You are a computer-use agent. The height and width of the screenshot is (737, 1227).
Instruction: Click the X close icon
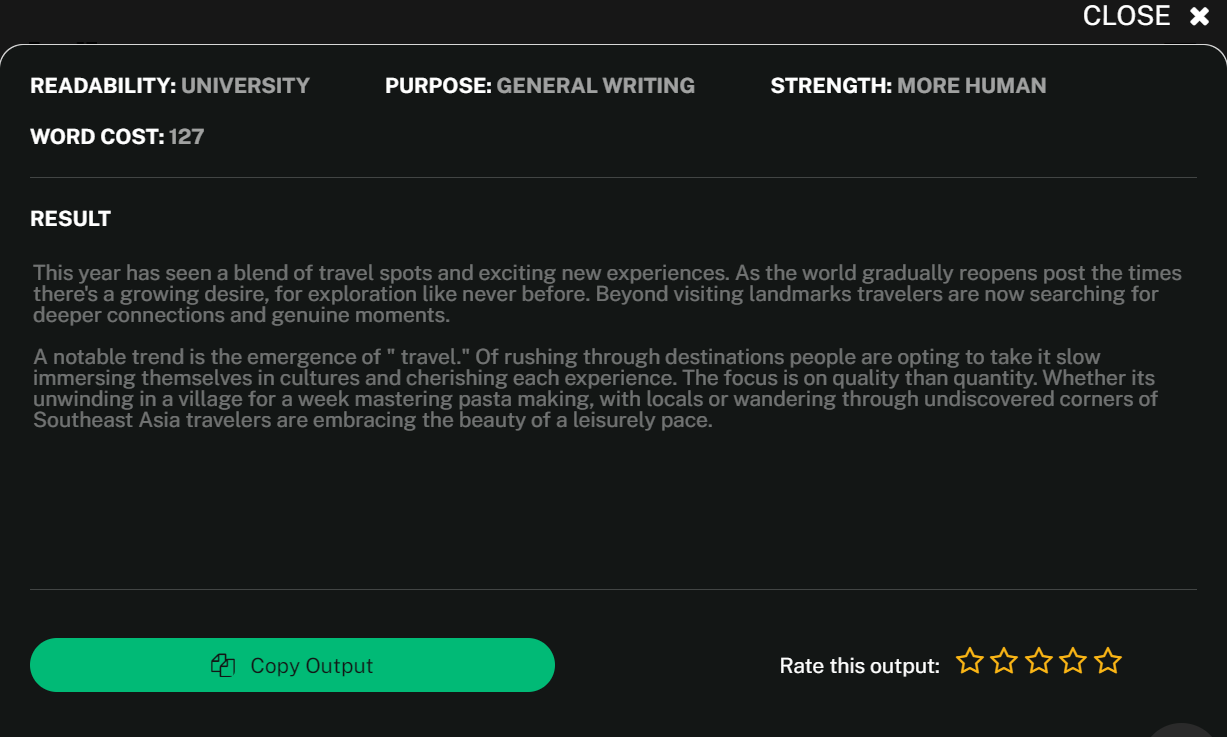[1199, 17]
